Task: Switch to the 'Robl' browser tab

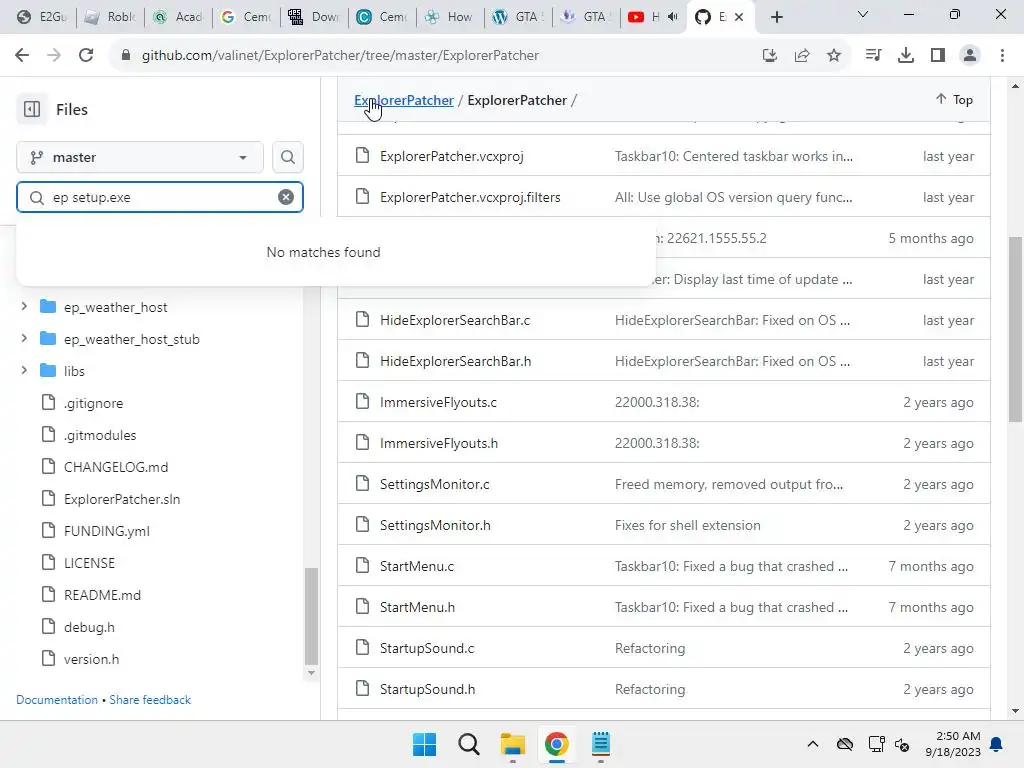Action: [111, 17]
